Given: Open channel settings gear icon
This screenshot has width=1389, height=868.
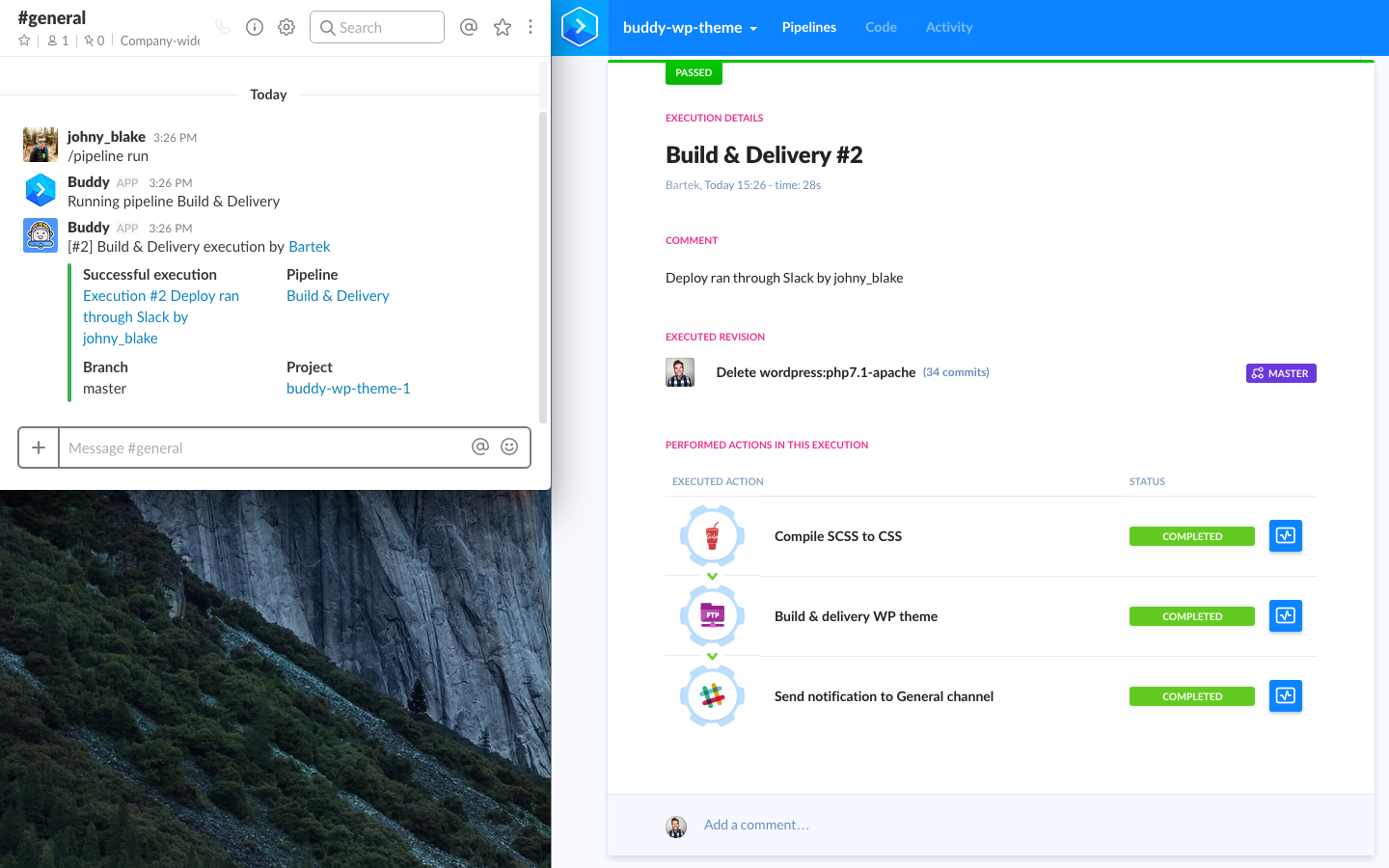Looking at the screenshot, I should point(286,27).
